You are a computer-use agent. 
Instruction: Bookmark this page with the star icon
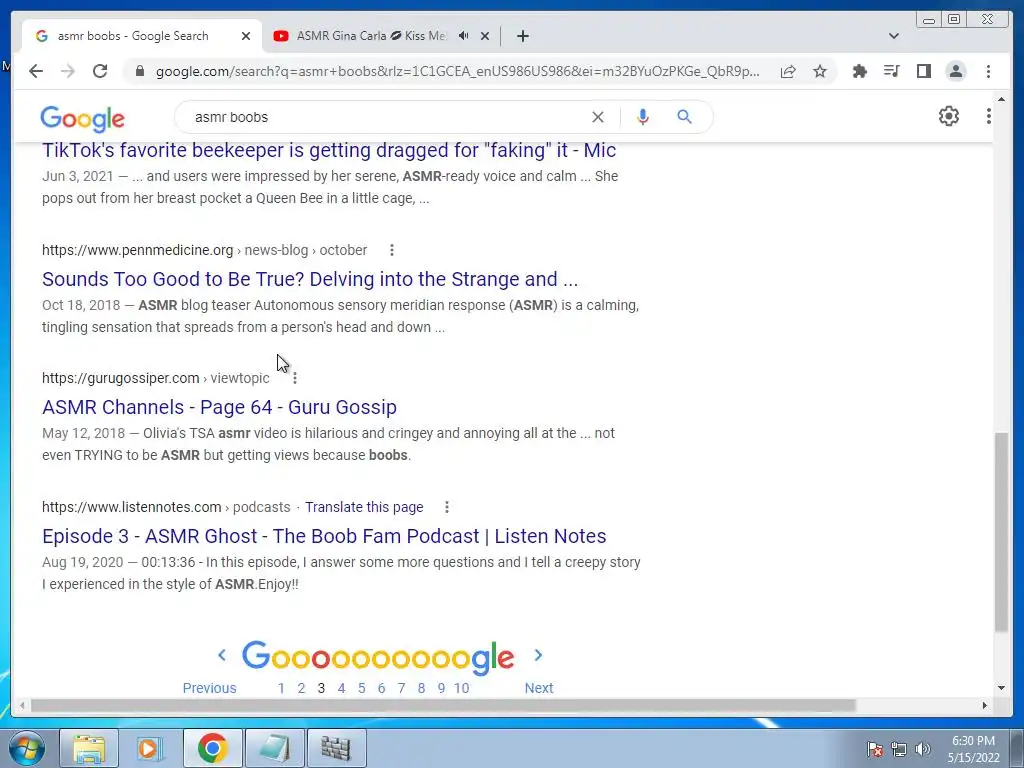click(x=820, y=71)
